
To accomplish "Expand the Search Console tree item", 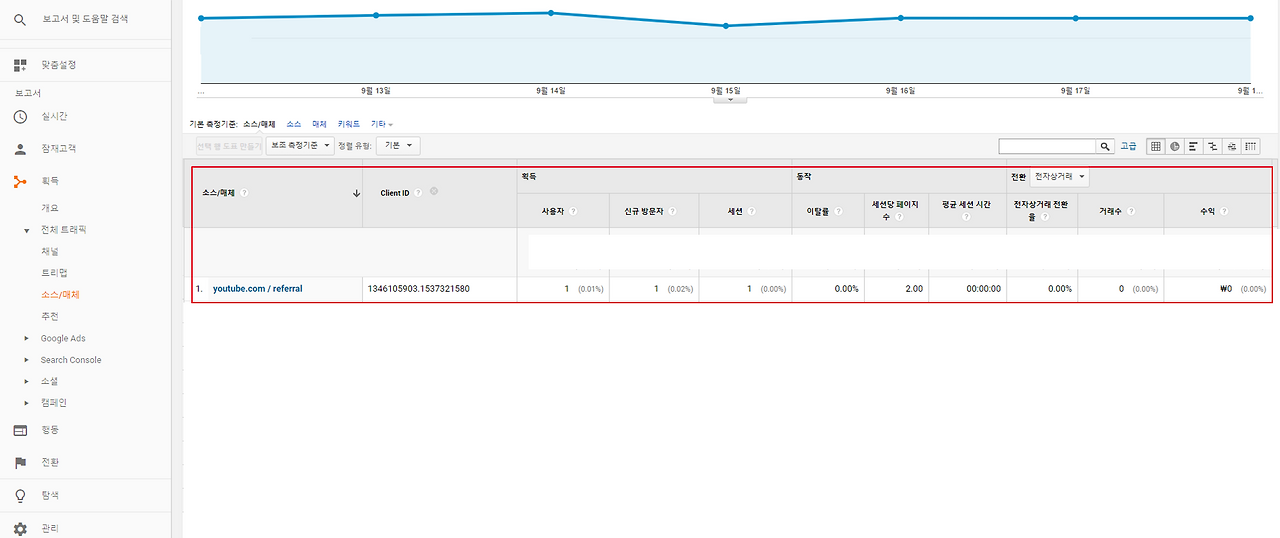I will pyautogui.click(x=28, y=360).
